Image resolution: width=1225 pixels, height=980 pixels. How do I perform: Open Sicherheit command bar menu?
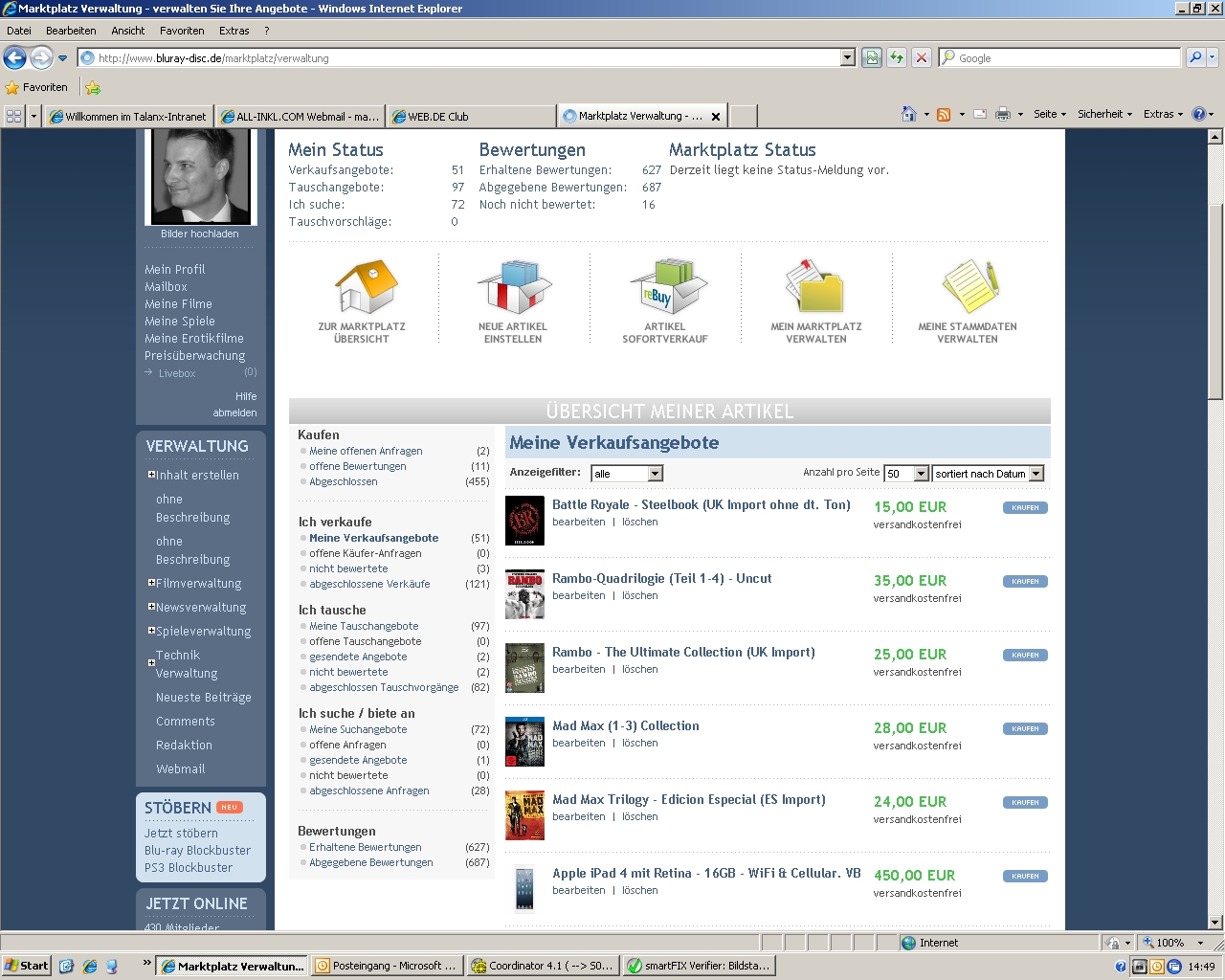click(x=1104, y=114)
